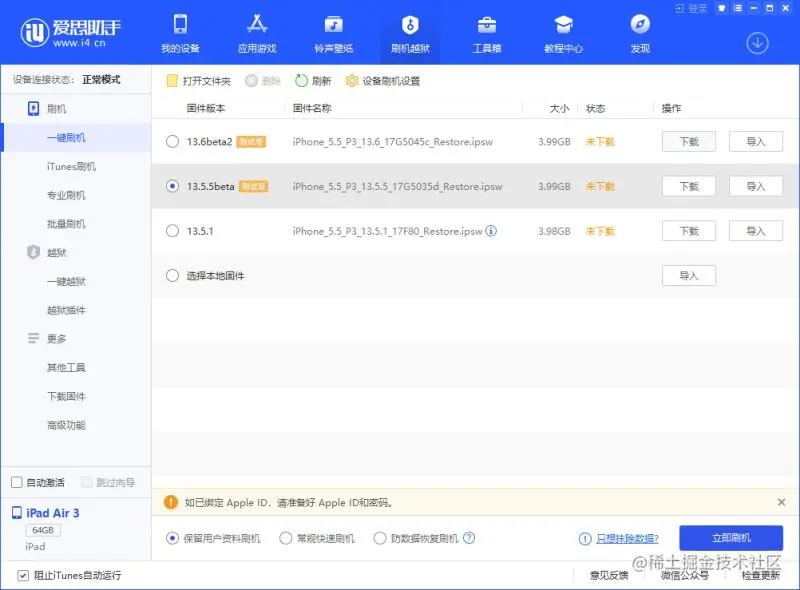Click the 立即刷机 flash now button
This screenshot has height=590, width=800.
click(731, 538)
